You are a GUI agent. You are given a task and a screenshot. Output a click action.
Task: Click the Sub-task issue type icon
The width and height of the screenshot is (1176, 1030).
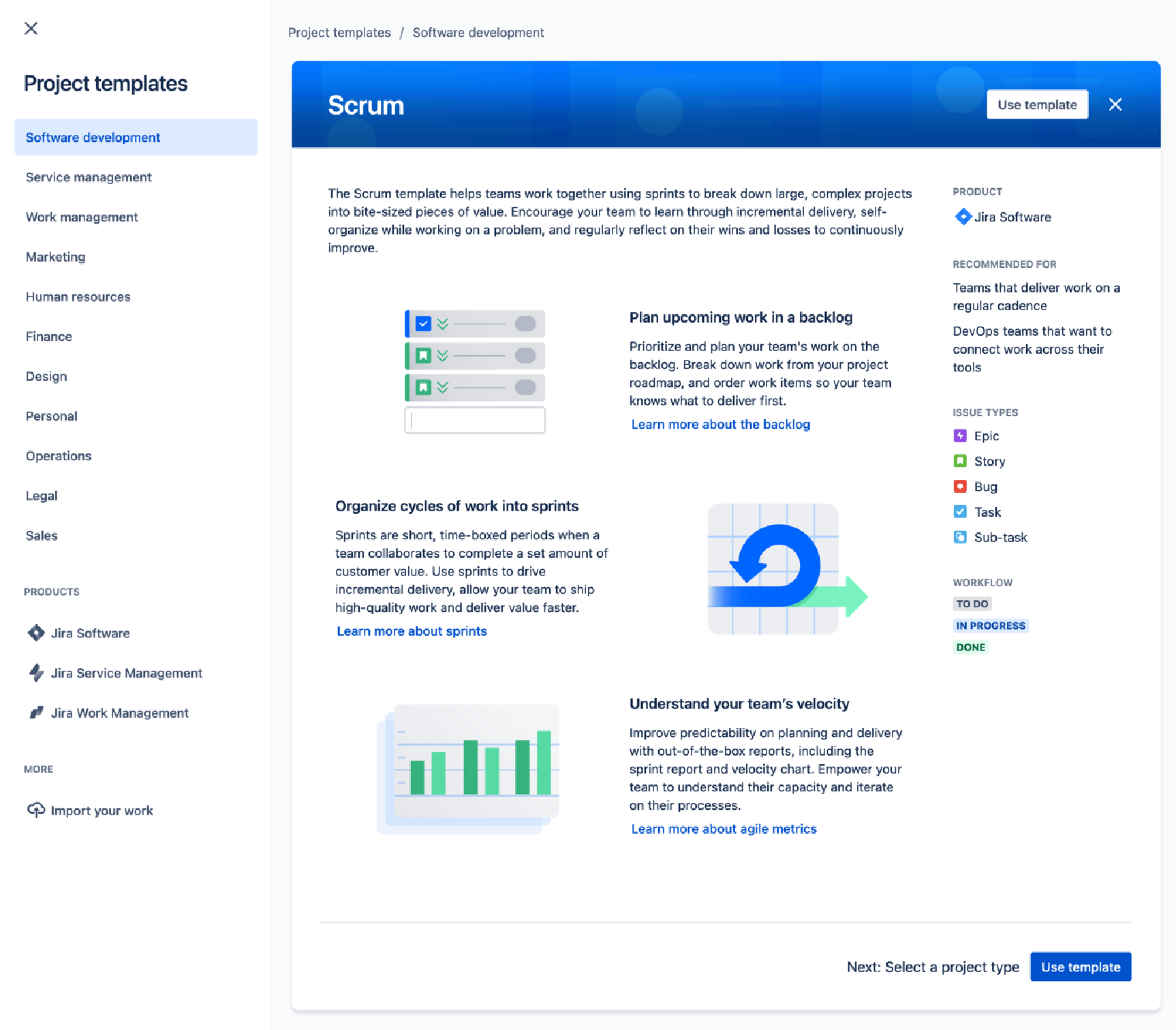tap(960, 536)
